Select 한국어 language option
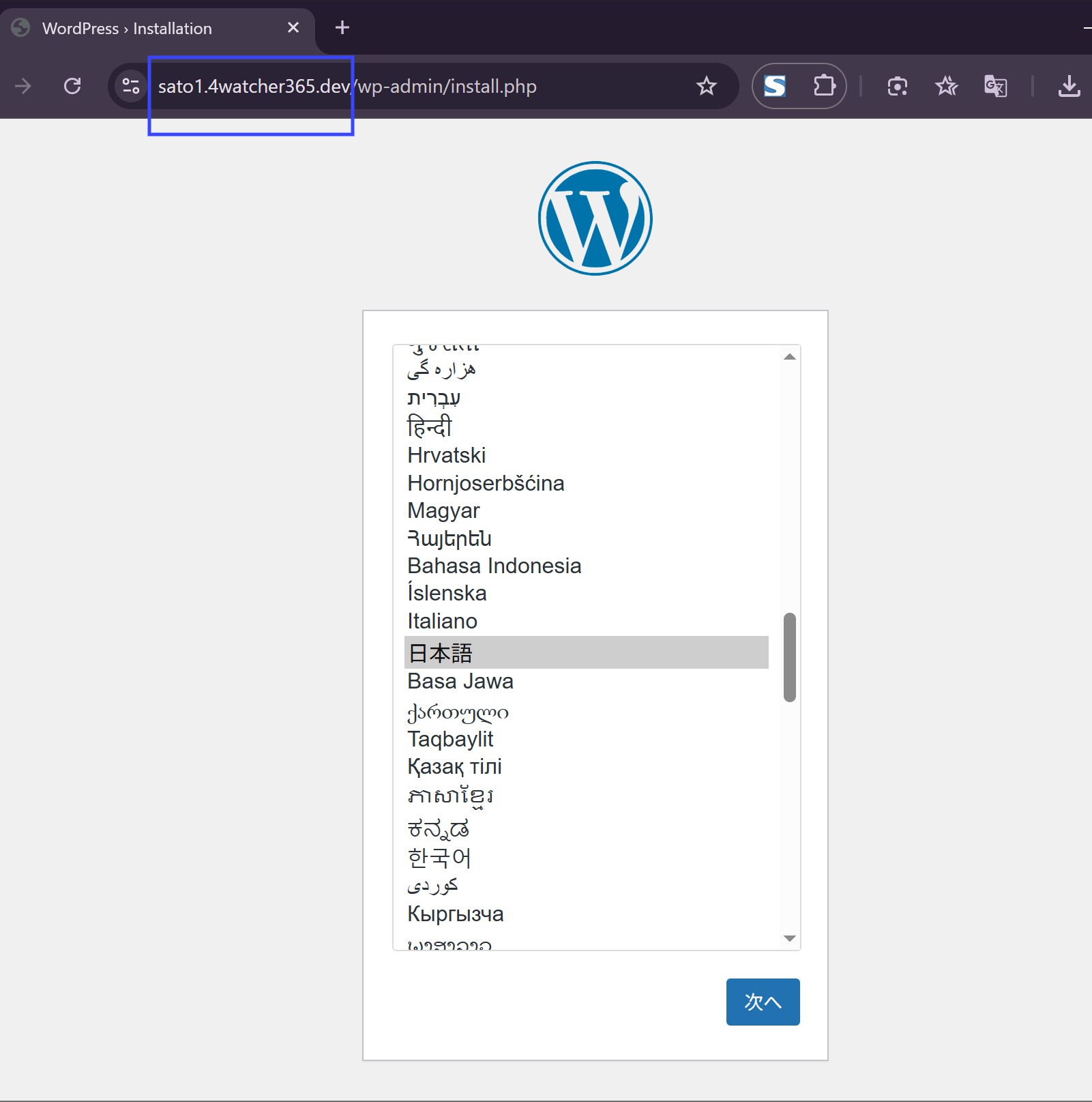 click(x=587, y=858)
